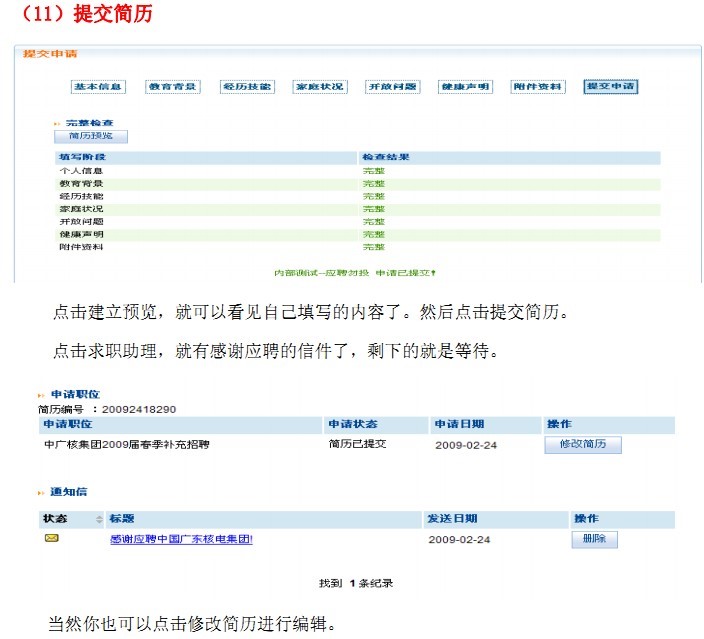Viewport: 704px width, 639px height.
Task: Click the 提交申请 tab
Action: coord(610,87)
